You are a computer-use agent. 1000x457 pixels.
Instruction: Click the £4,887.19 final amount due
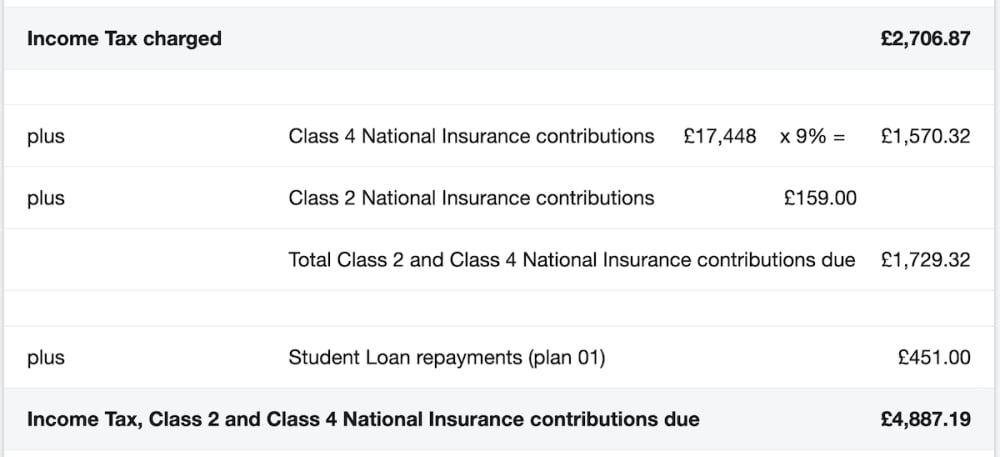pyautogui.click(x=925, y=419)
